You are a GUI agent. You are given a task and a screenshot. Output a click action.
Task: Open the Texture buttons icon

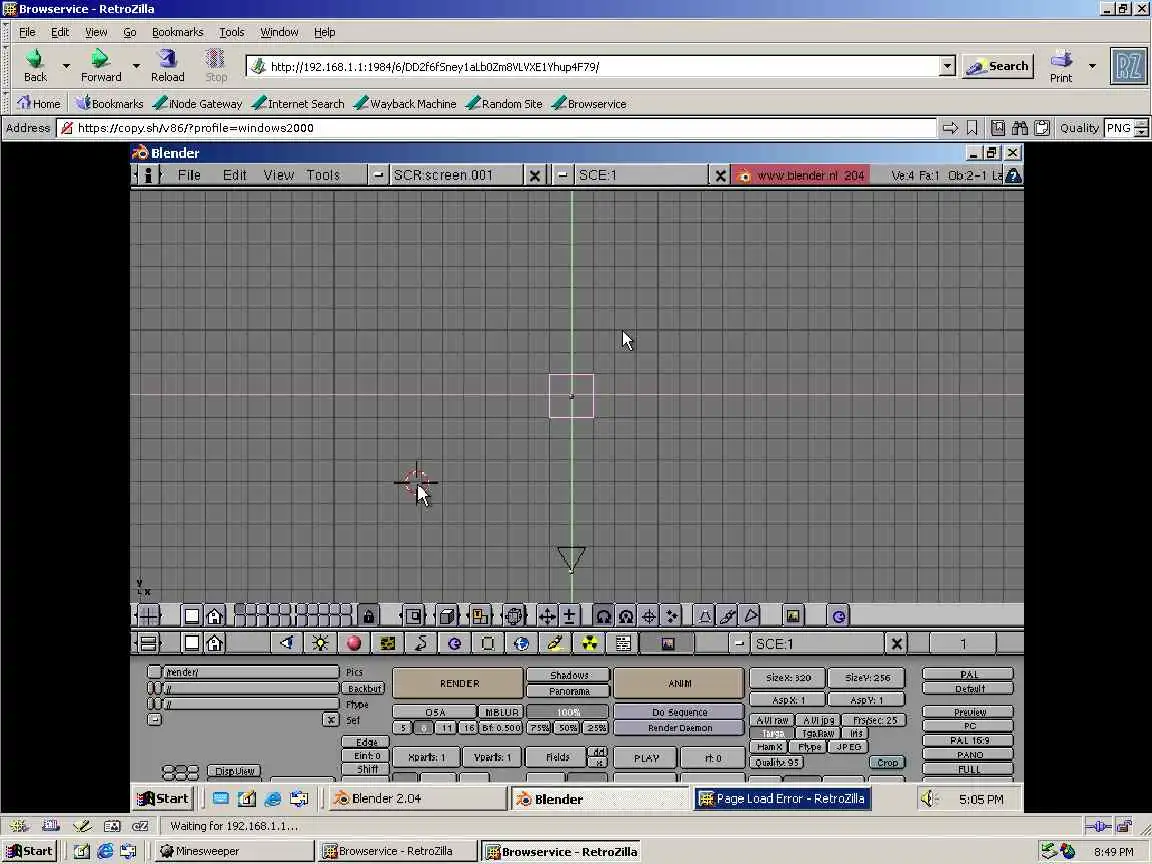pyautogui.click(x=387, y=644)
